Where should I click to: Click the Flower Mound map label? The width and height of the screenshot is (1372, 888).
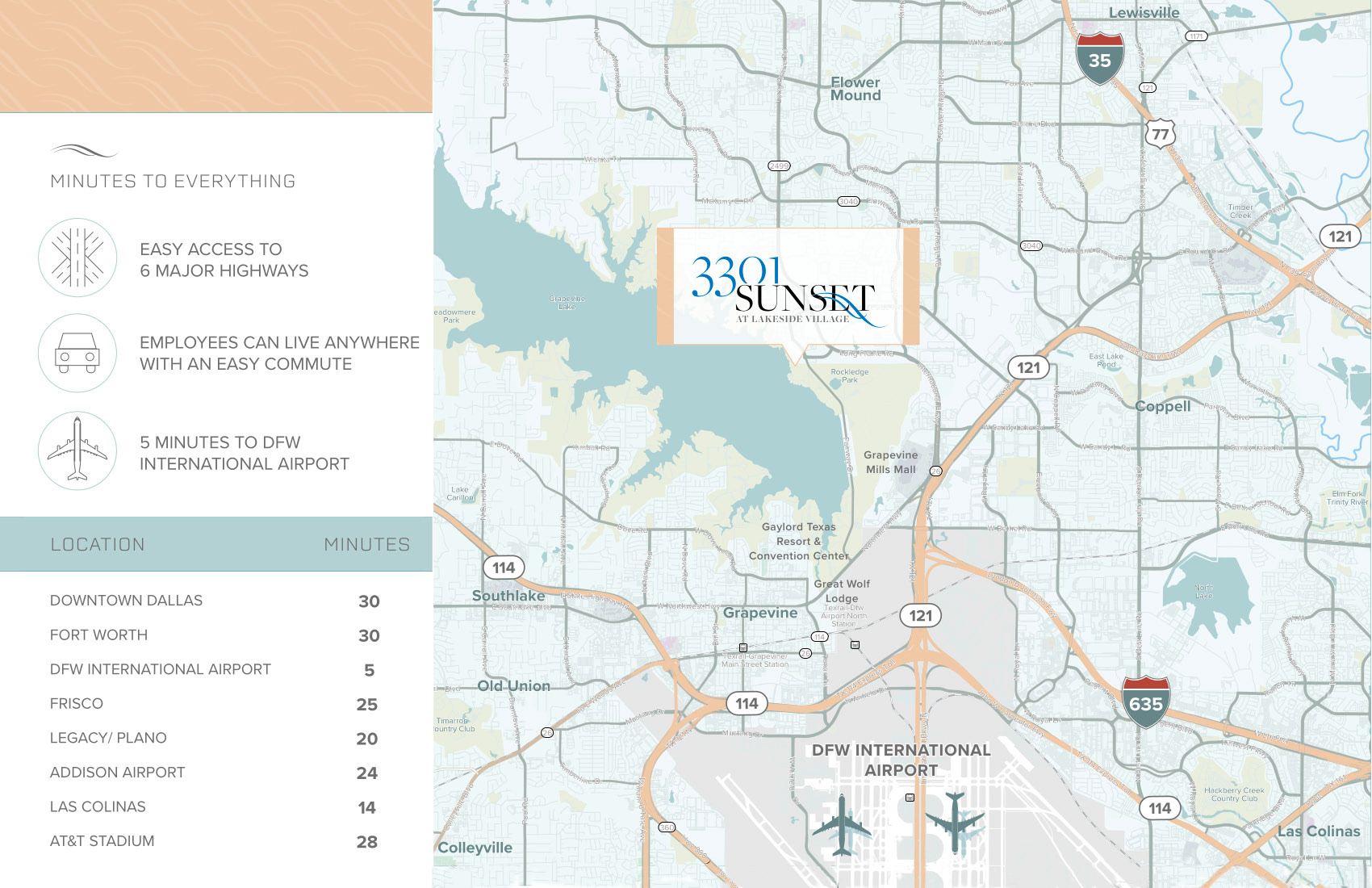pos(855,89)
